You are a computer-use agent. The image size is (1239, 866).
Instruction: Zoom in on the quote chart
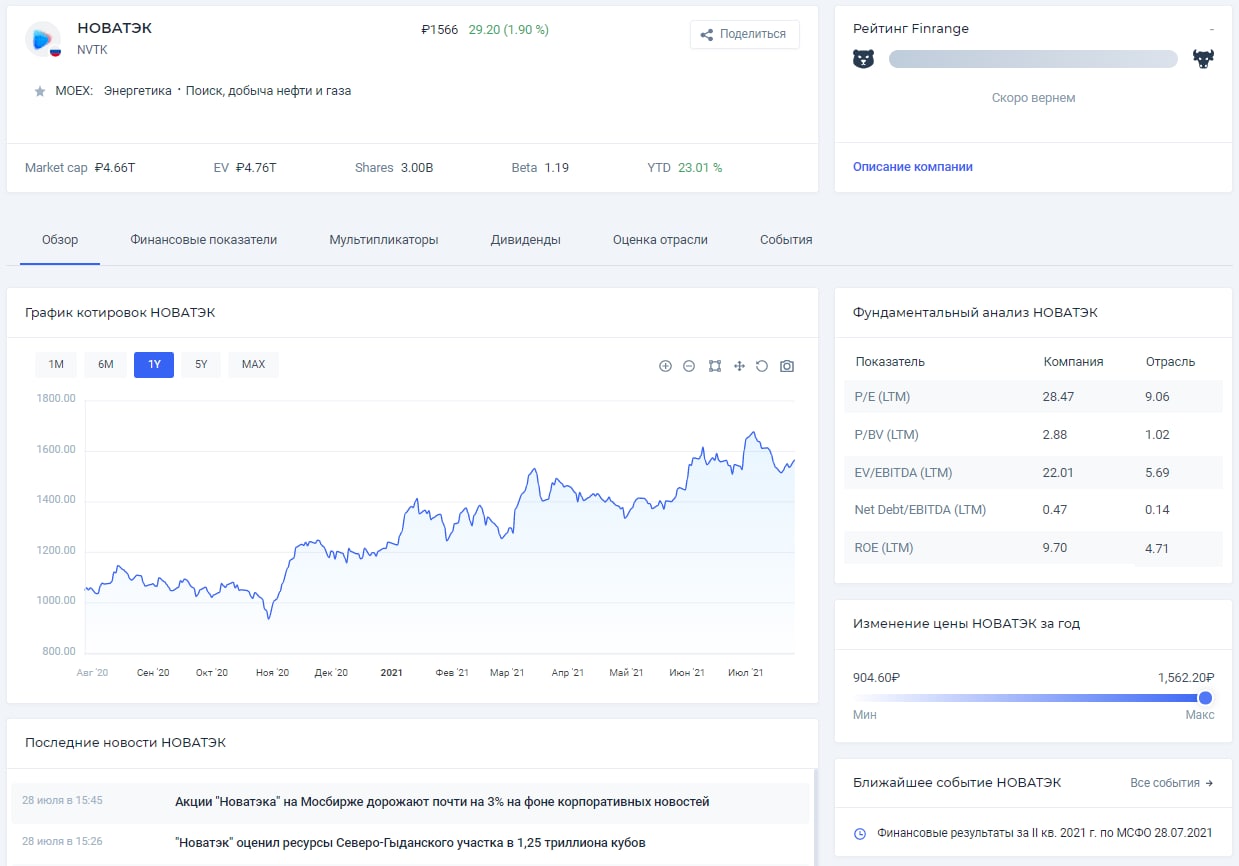(x=665, y=366)
